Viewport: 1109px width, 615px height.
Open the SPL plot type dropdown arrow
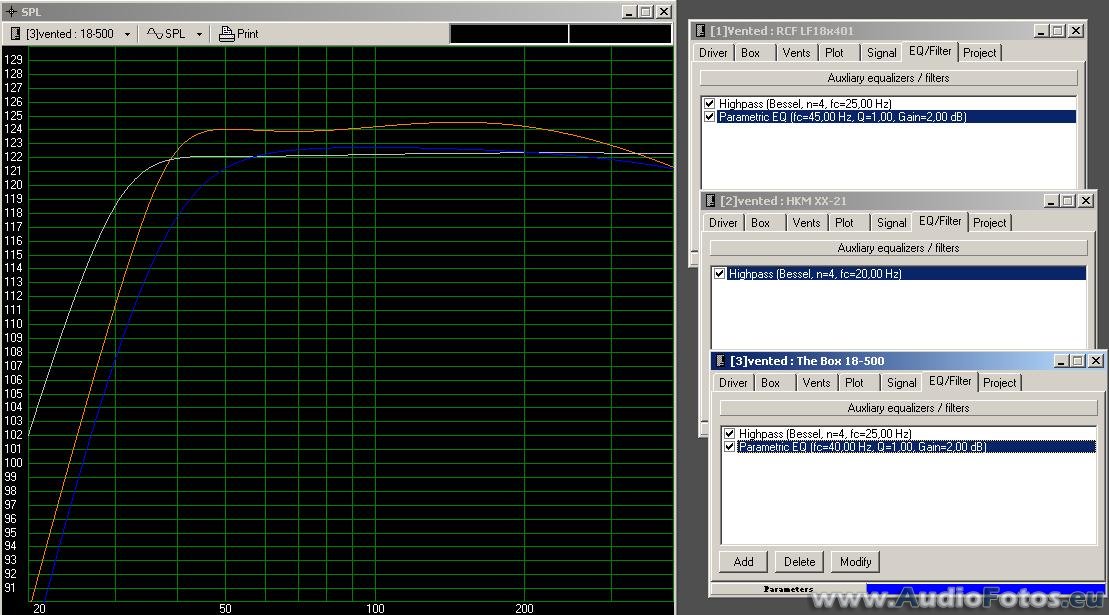(199, 34)
